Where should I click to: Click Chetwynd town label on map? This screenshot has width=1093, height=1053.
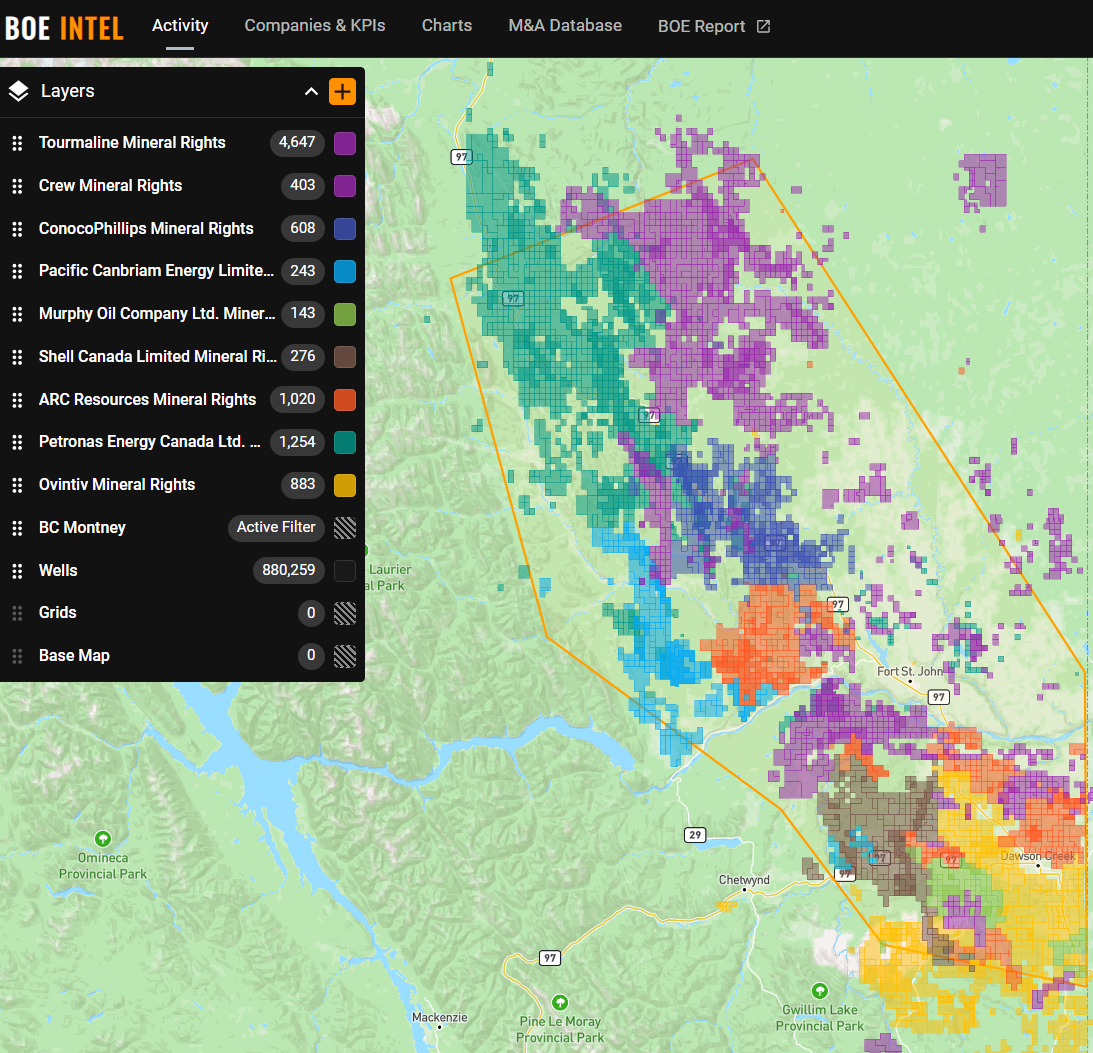[744, 880]
